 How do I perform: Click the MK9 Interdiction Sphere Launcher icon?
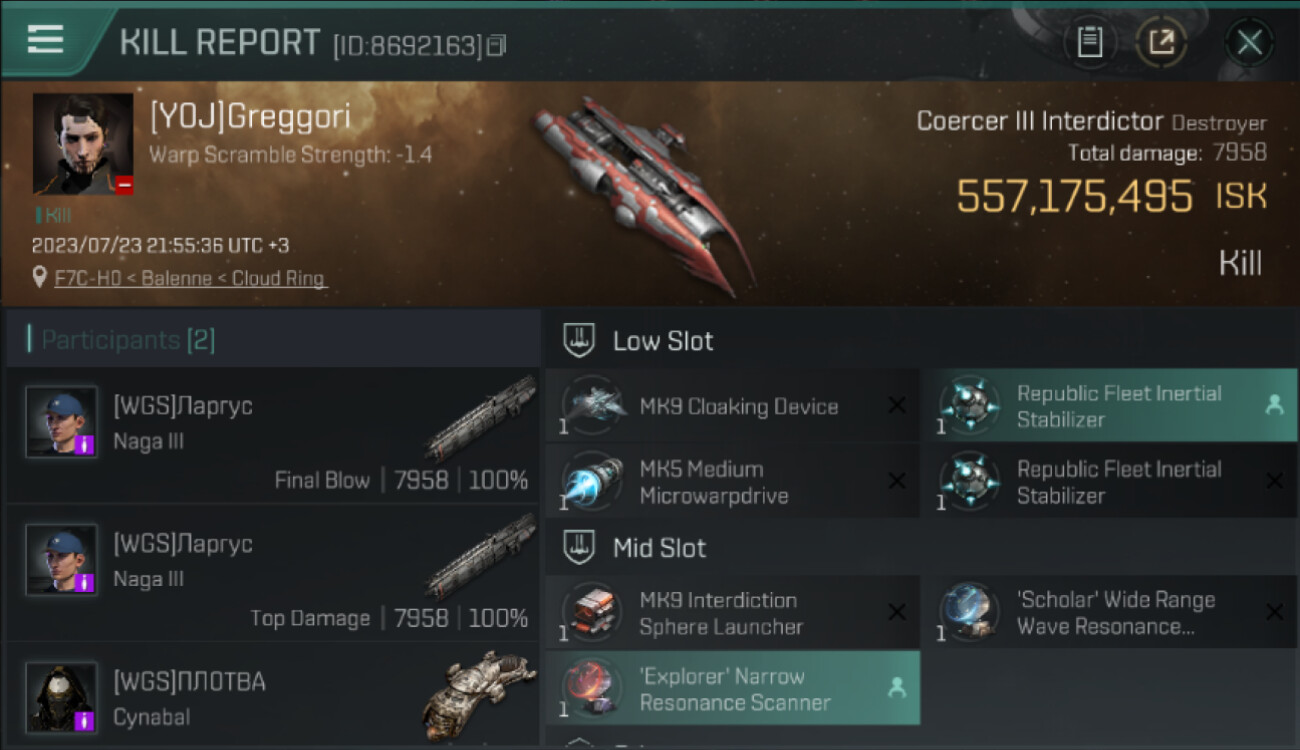(x=593, y=612)
